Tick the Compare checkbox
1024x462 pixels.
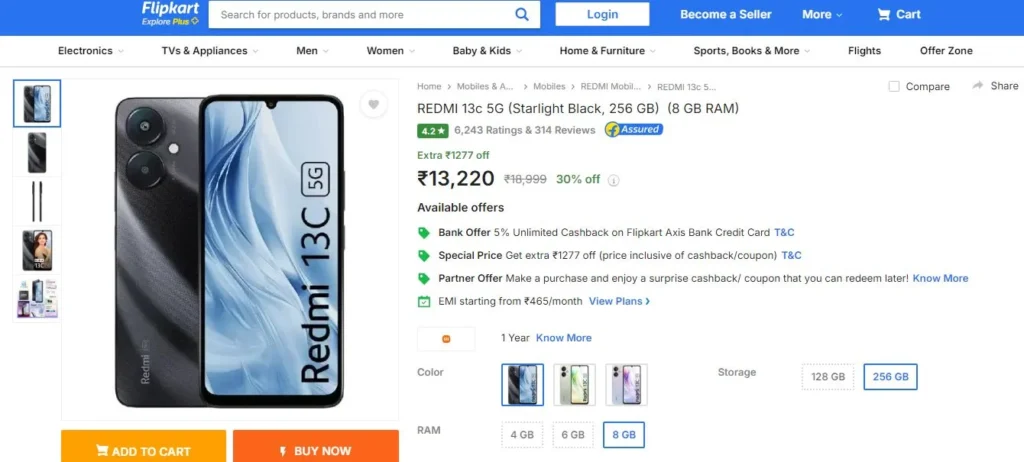[894, 86]
